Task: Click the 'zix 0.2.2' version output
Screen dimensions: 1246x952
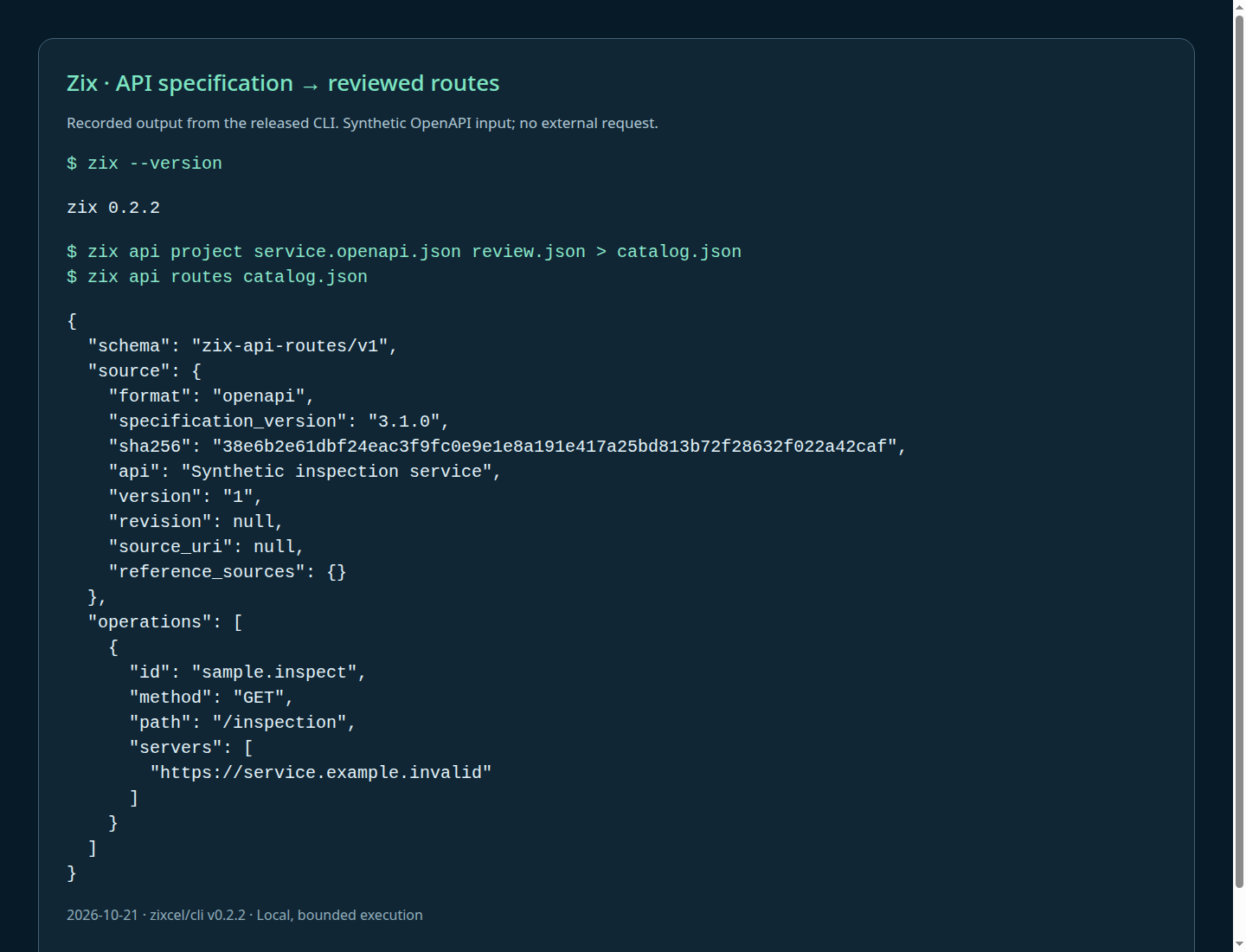Action: pyautogui.click(x=113, y=208)
